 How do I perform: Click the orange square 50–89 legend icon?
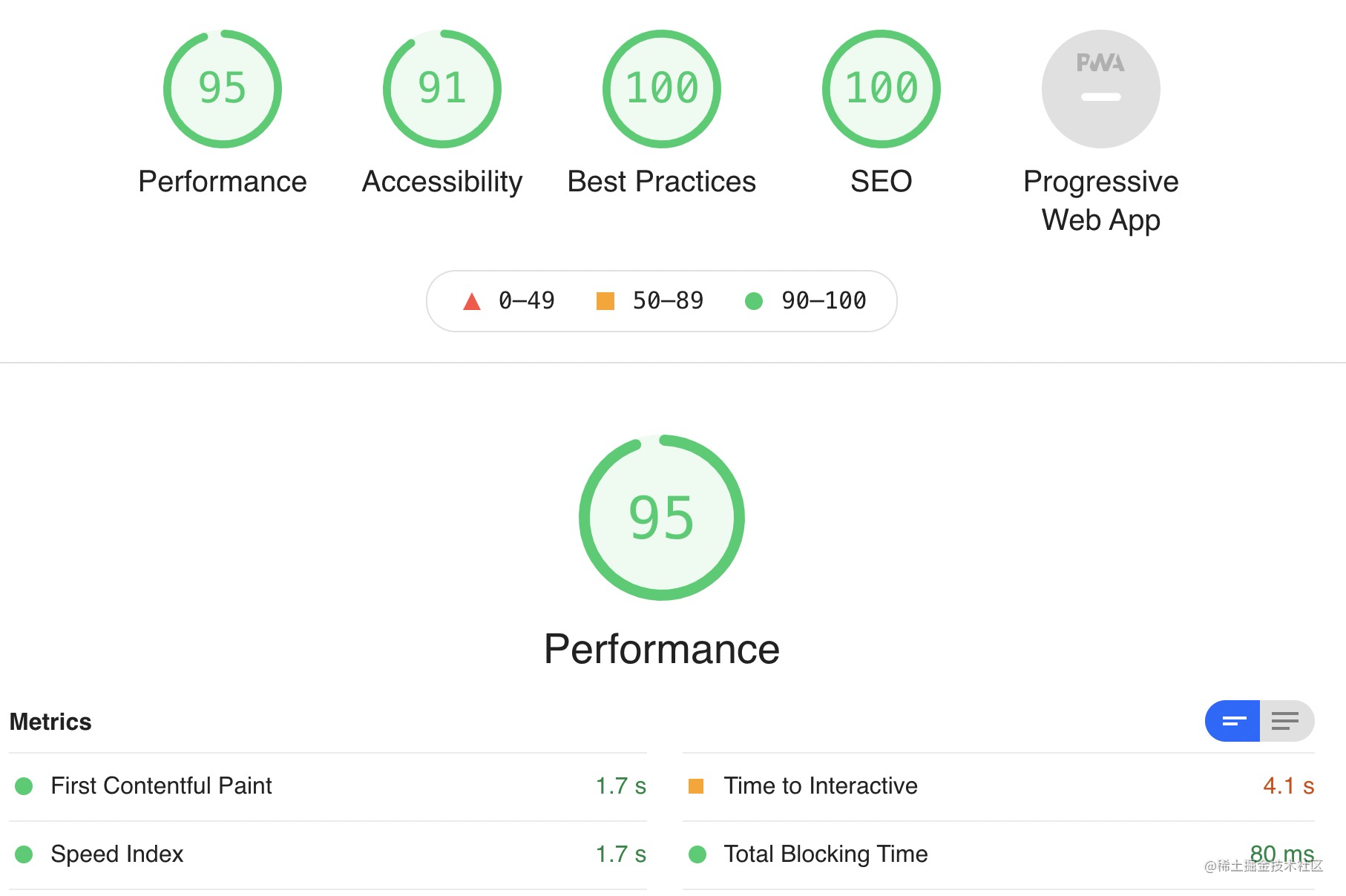pyautogui.click(x=605, y=301)
